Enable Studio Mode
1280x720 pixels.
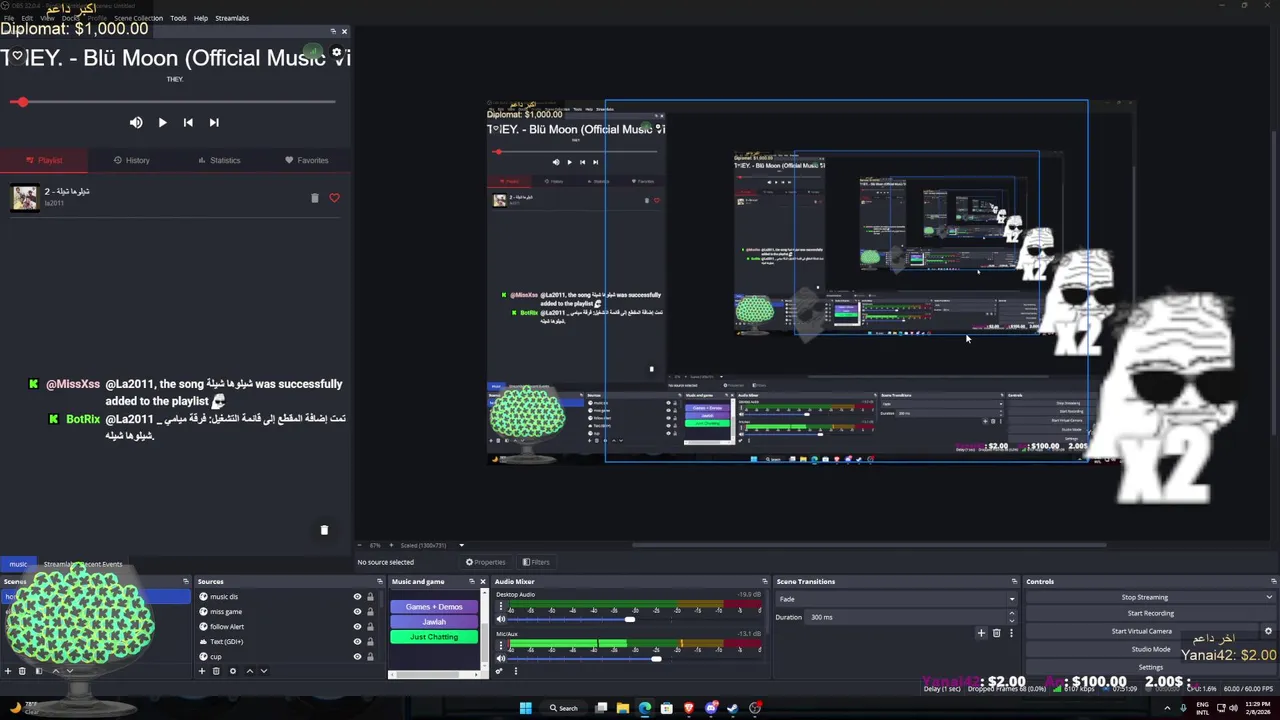tap(1150, 649)
